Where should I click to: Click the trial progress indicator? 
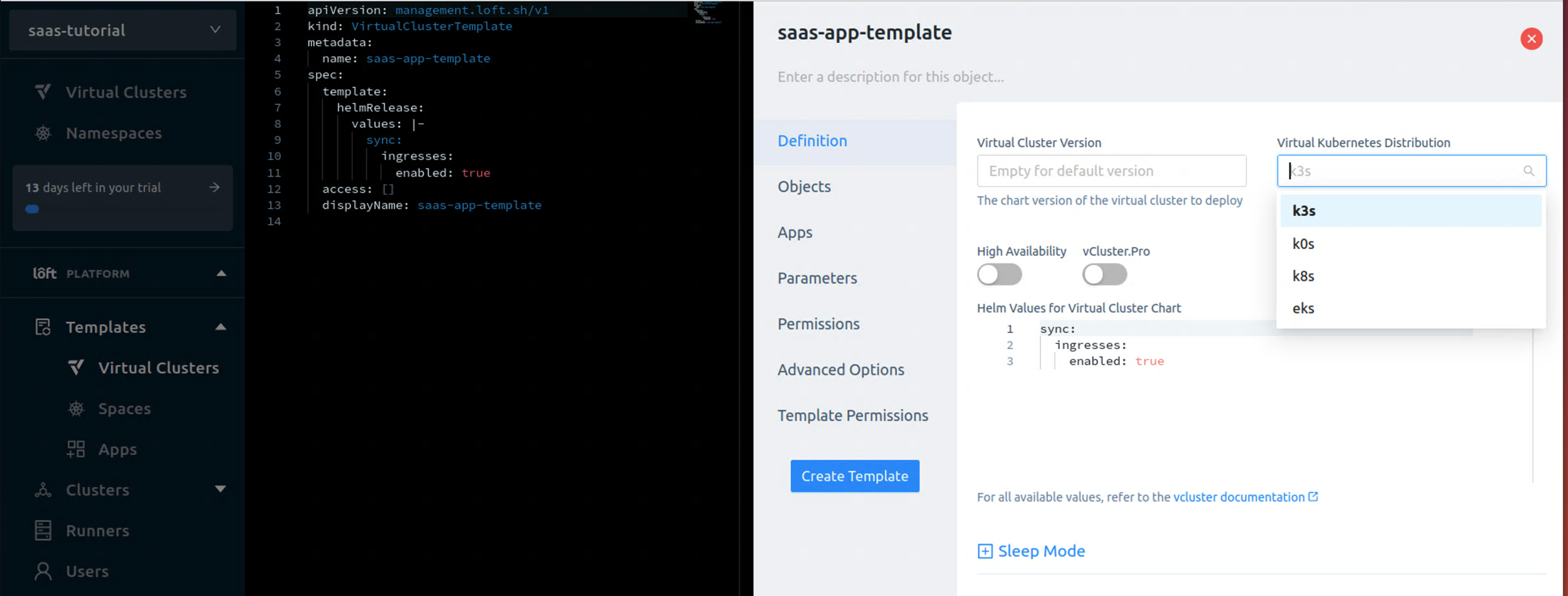(x=32, y=209)
